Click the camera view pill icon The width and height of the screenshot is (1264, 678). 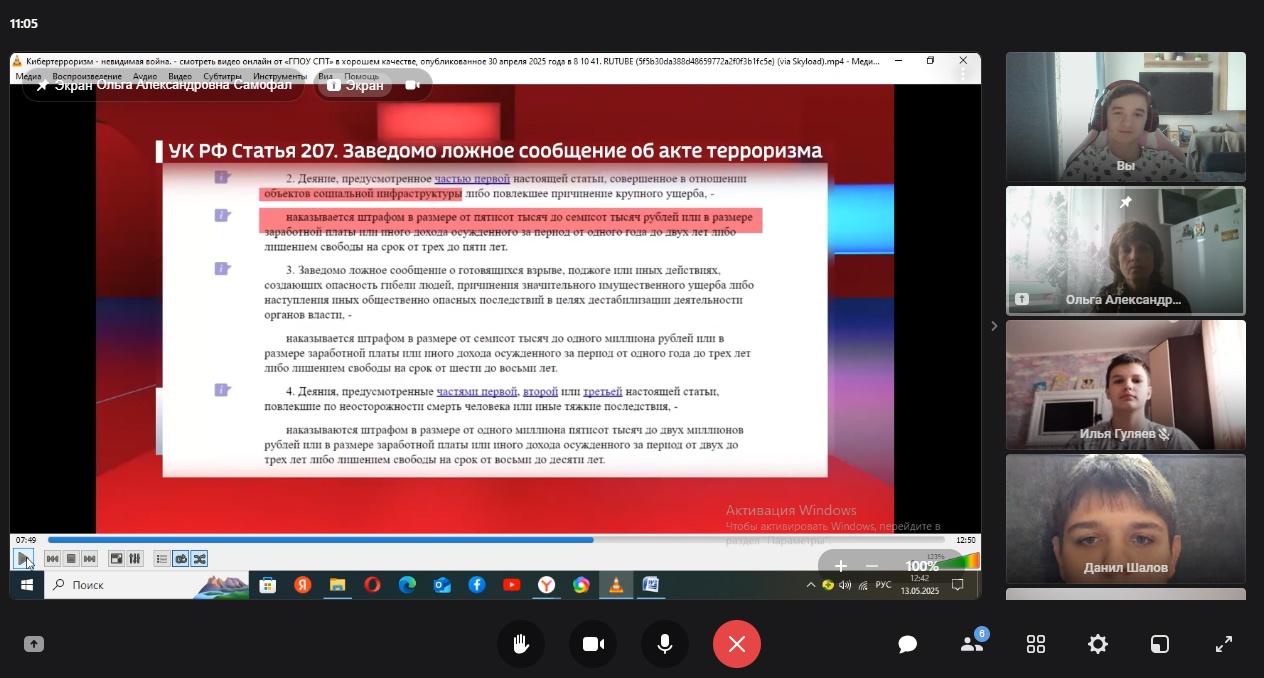point(412,85)
